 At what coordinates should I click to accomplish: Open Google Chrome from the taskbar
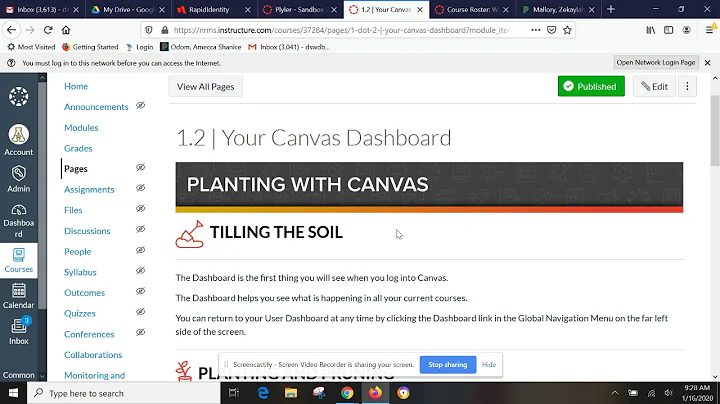point(347,393)
